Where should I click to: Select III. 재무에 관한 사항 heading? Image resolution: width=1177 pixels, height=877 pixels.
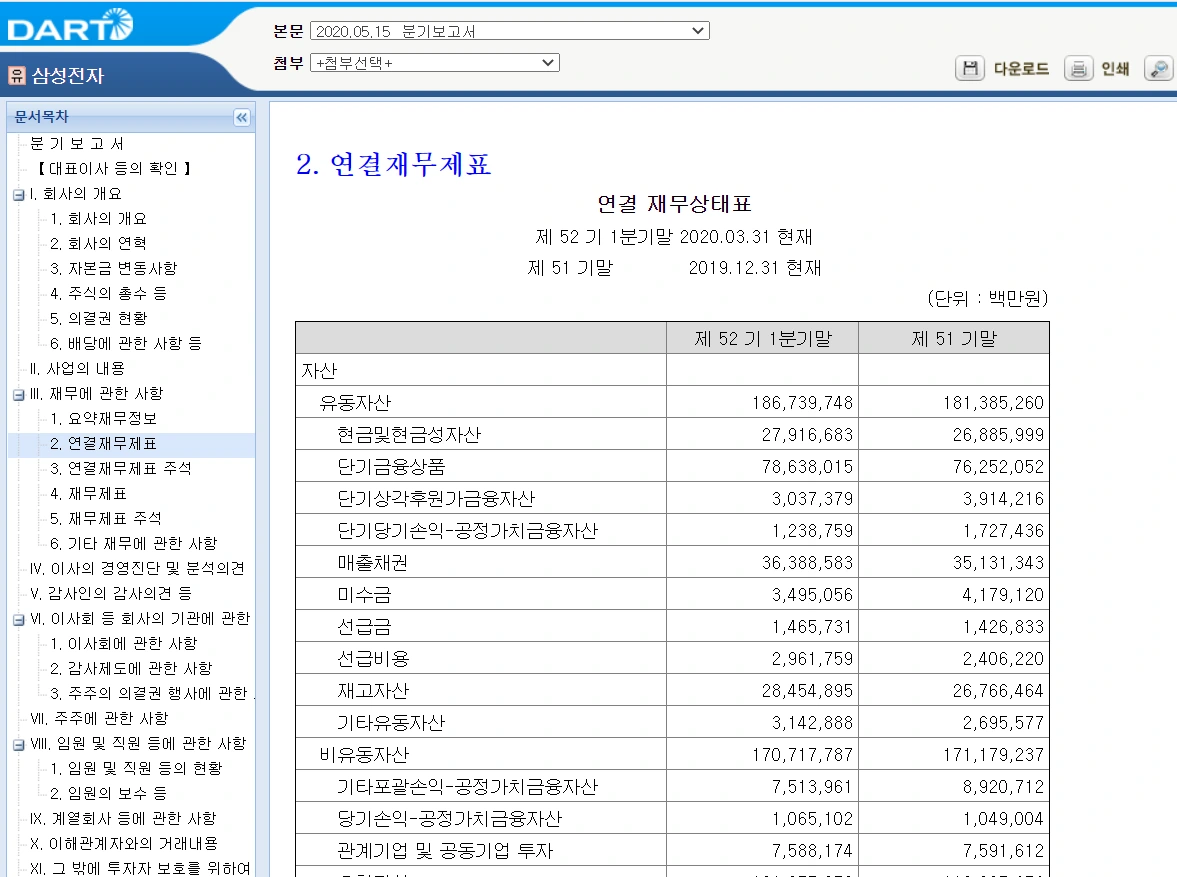click(x=96, y=393)
